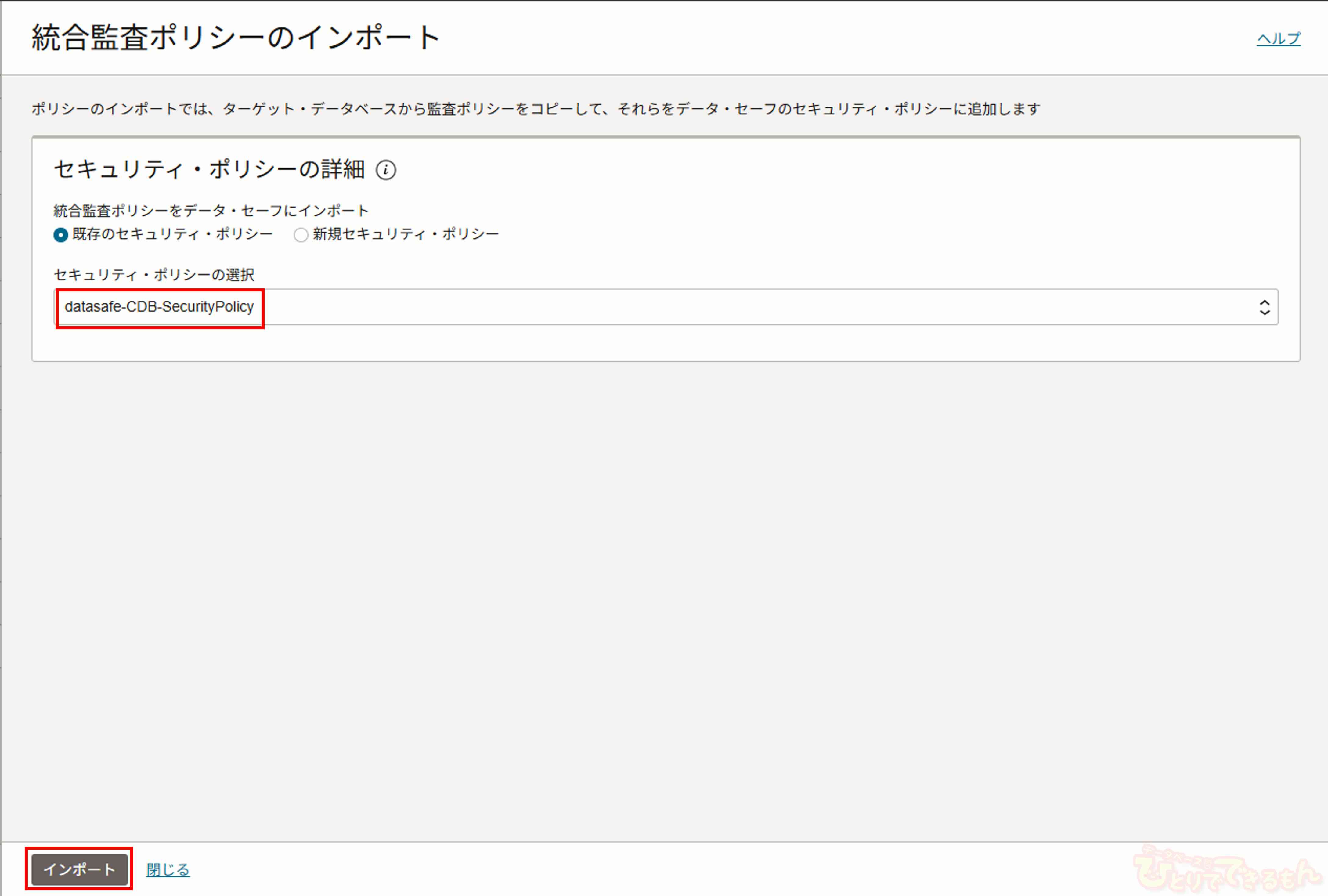
Task: Click the policy import description paragraph
Action: pyautogui.click(x=536, y=109)
